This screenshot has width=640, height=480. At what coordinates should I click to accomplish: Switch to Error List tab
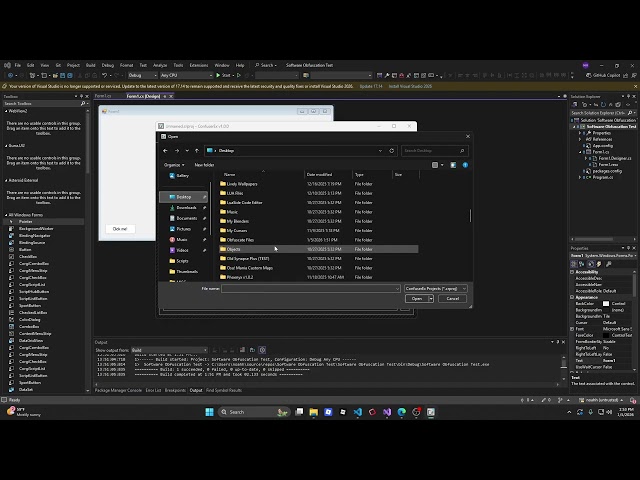click(153, 390)
